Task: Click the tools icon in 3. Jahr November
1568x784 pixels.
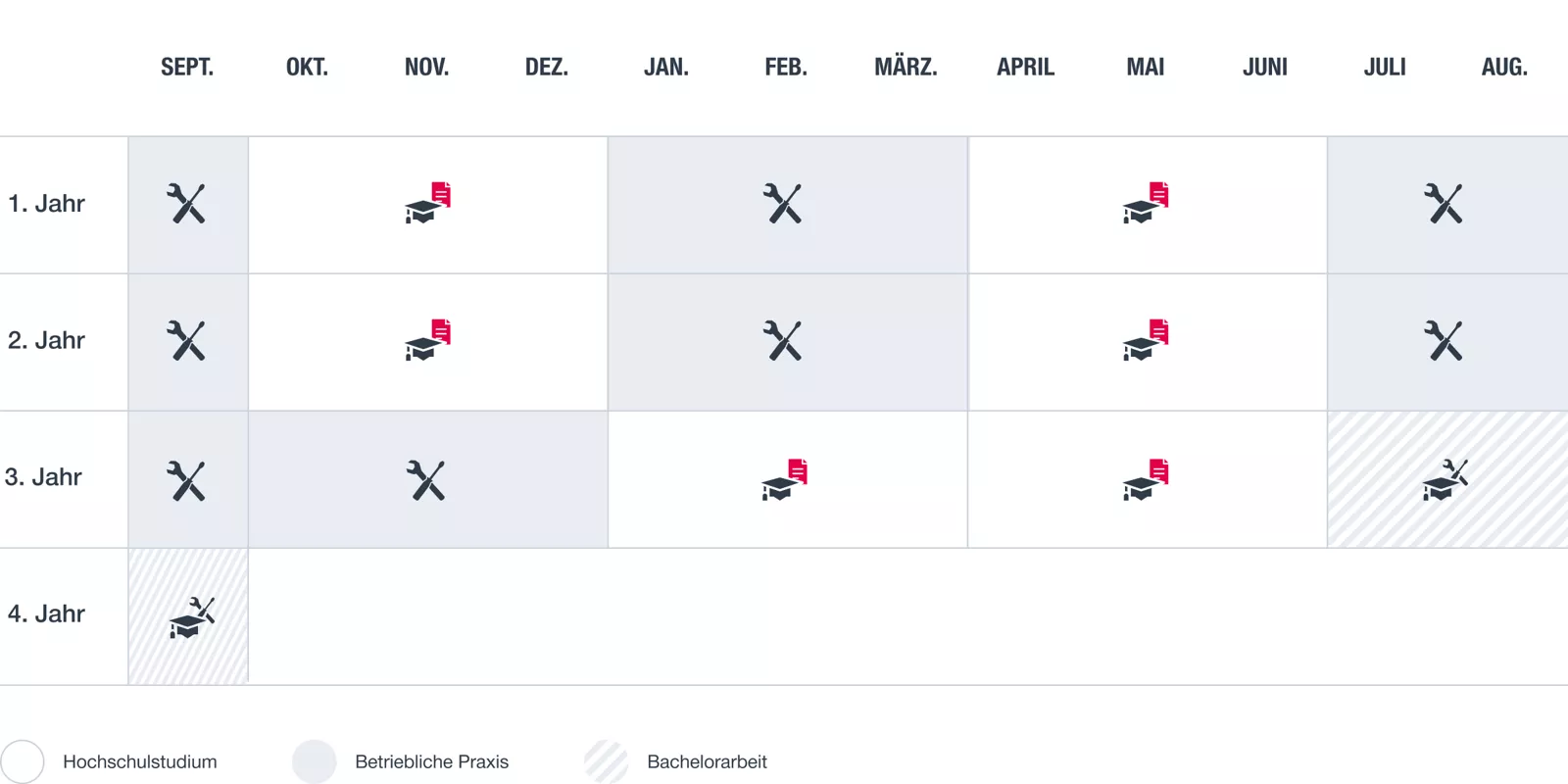Action: tap(426, 480)
